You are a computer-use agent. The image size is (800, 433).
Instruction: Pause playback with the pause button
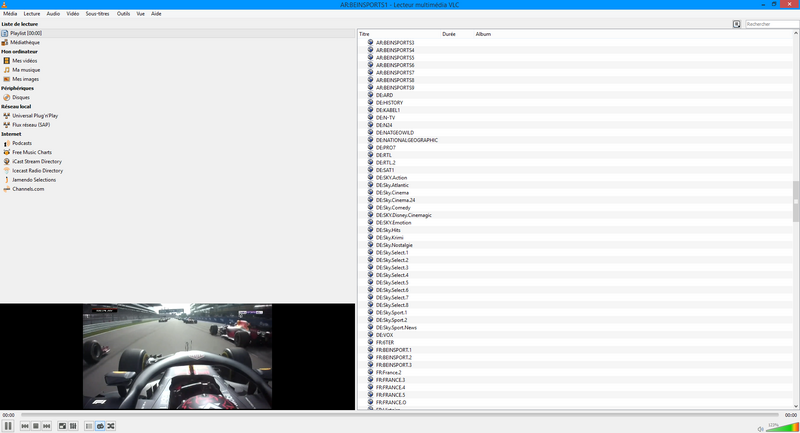(x=8, y=426)
